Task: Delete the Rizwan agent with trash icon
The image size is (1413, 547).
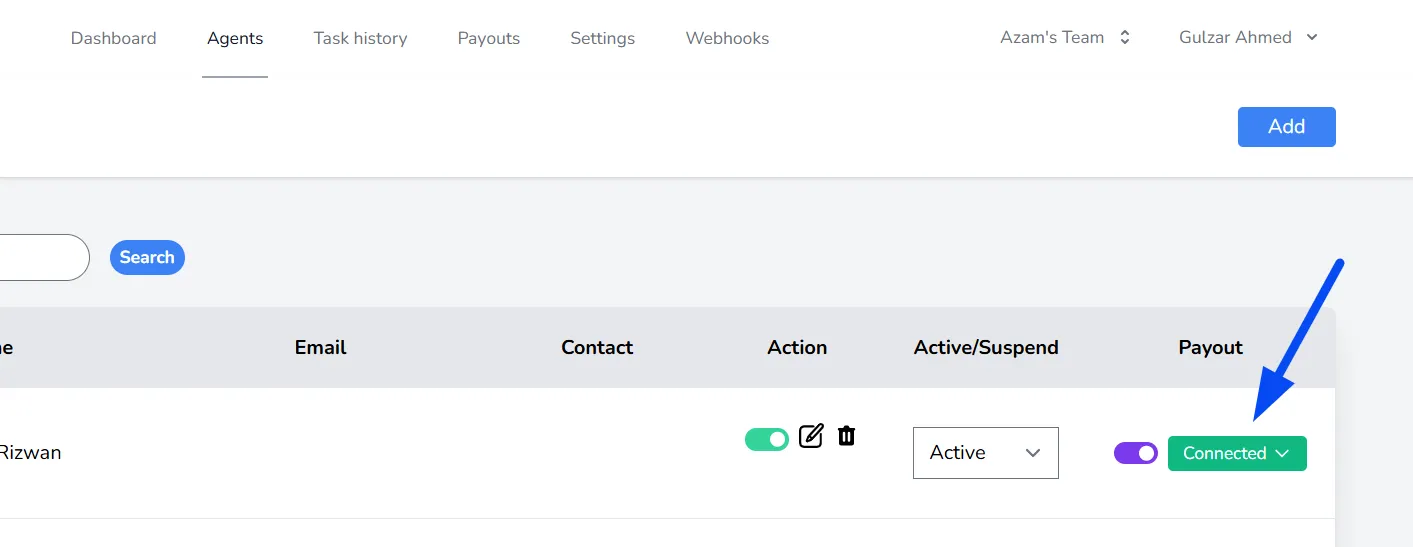Action: 846,436
